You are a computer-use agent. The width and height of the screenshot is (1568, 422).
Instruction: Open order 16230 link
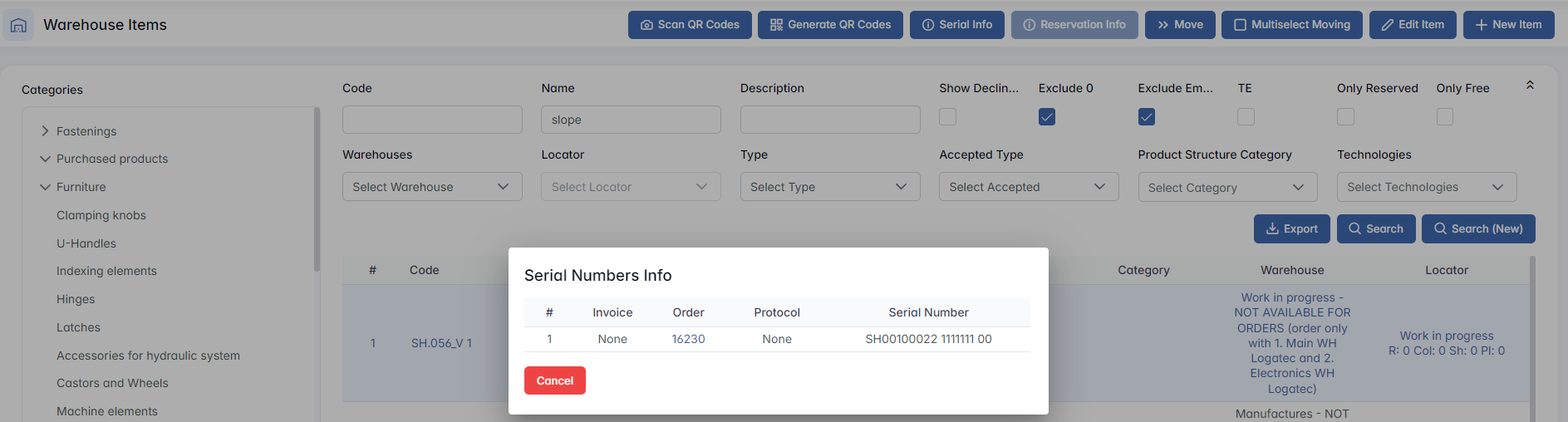click(688, 339)
